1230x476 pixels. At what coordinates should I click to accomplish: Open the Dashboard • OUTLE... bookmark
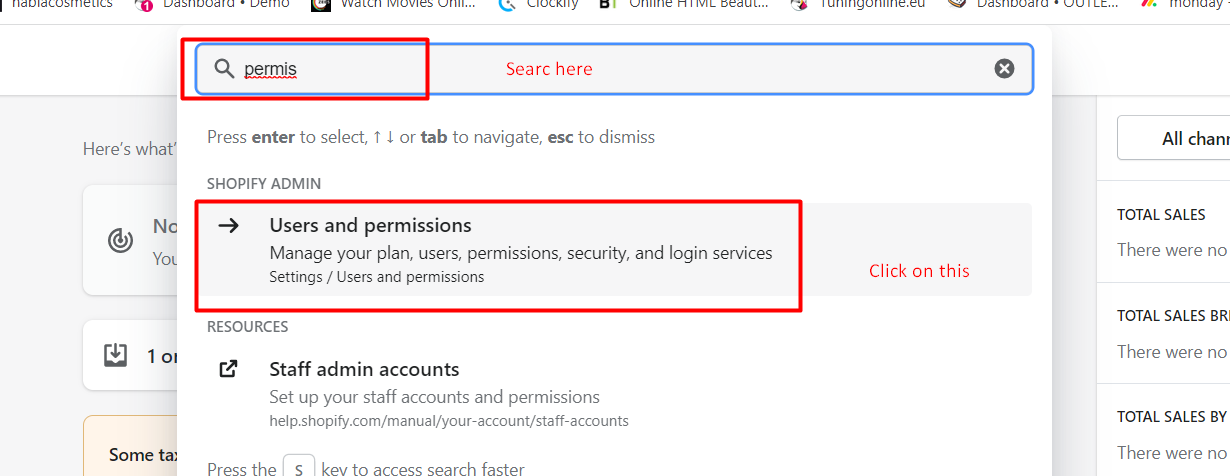[1034, 4]
